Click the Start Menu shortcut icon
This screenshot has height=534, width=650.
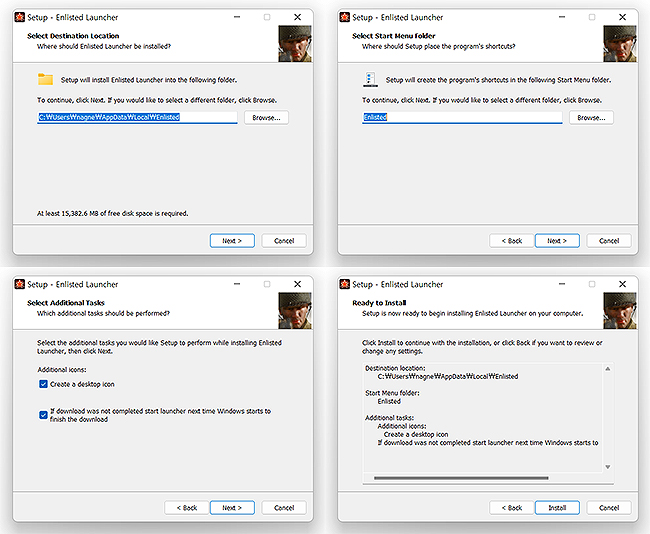(x=370, y=79)
